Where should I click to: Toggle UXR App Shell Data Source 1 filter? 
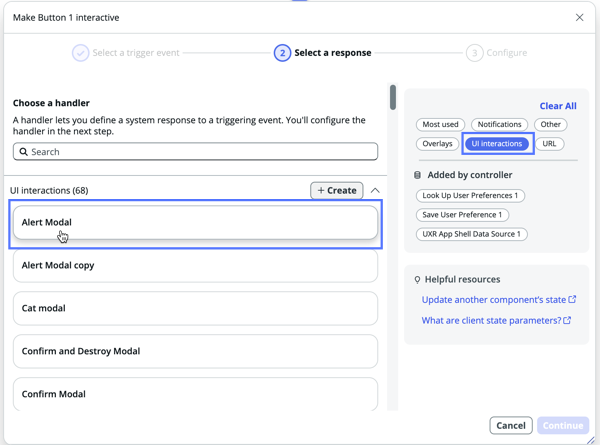(x=471, y=234)
